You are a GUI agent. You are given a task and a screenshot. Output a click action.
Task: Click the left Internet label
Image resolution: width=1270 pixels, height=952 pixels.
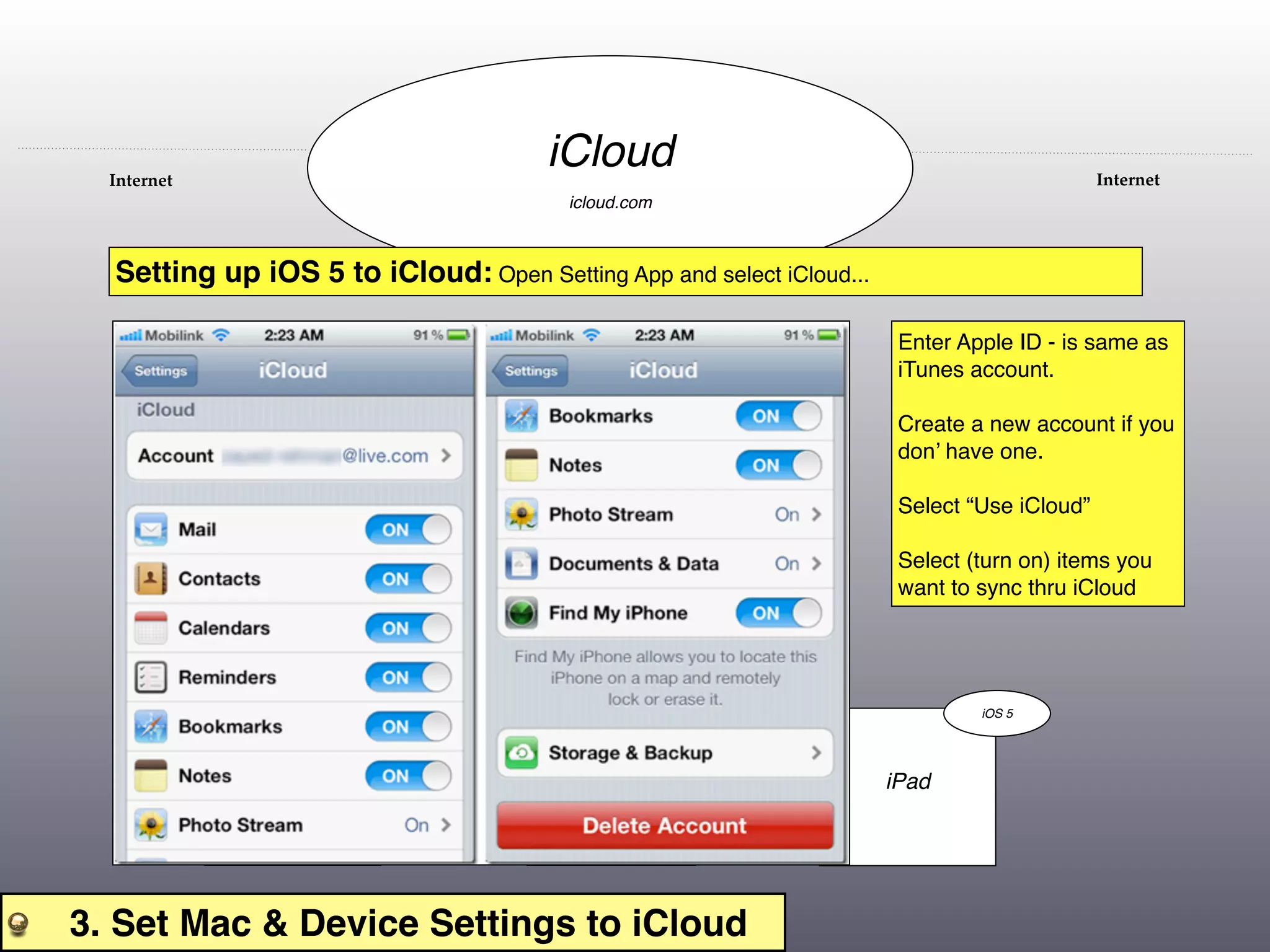141,180
